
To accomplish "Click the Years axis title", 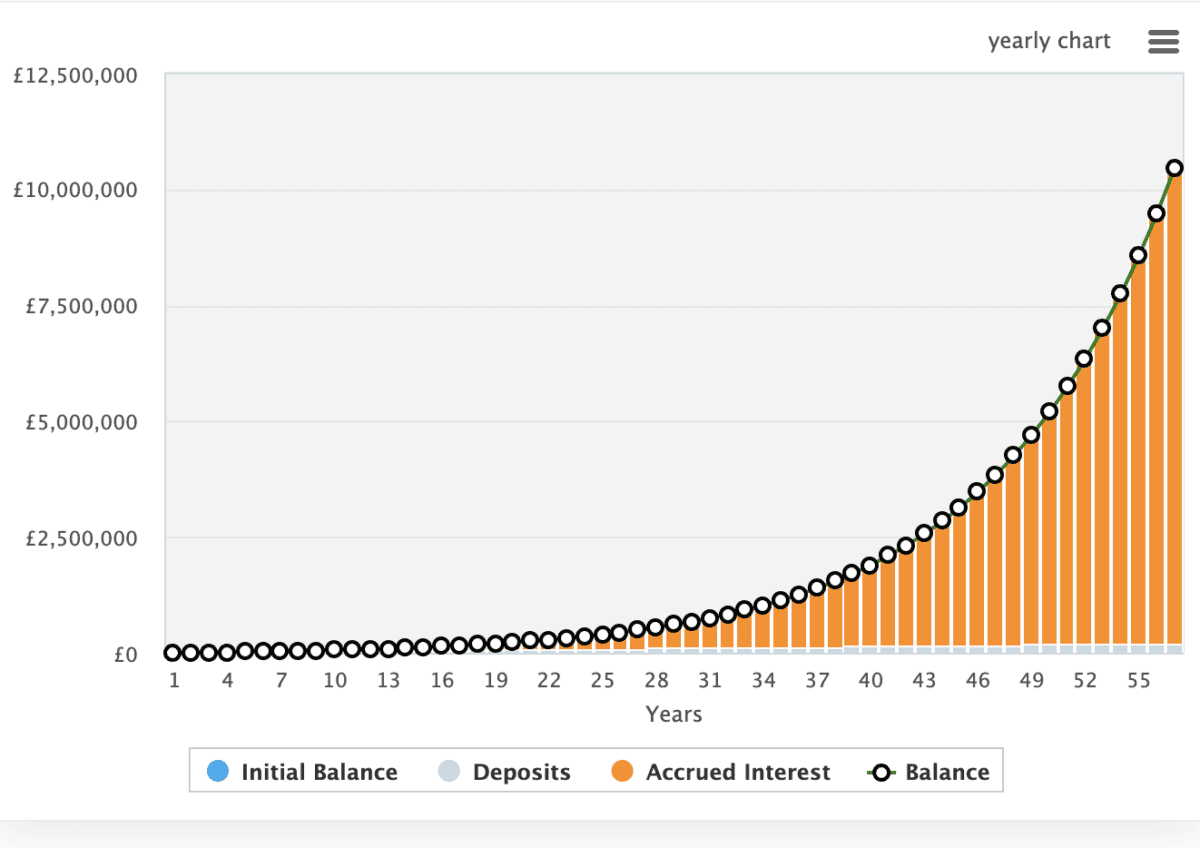I will point(674,714).
